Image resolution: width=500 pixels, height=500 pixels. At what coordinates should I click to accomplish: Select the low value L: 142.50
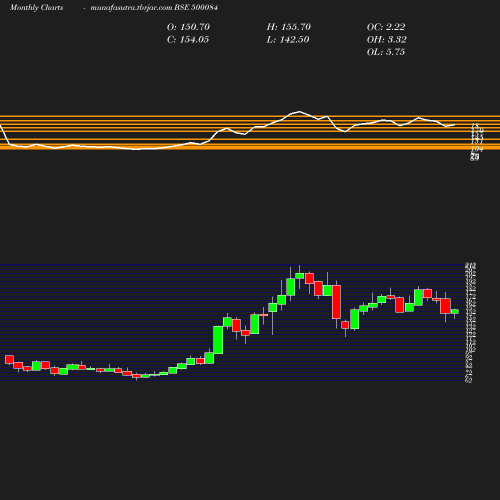click(x=288, y=40)
